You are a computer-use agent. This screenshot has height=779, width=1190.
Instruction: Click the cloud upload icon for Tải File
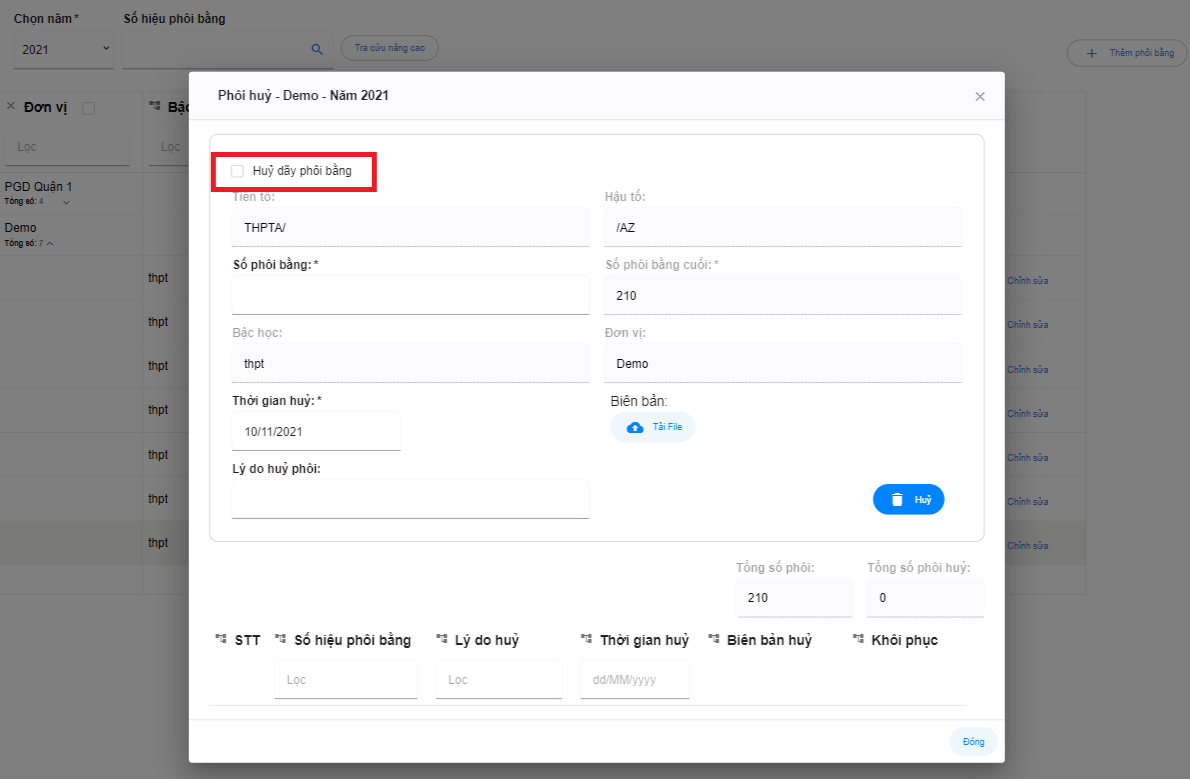(635, 427)
